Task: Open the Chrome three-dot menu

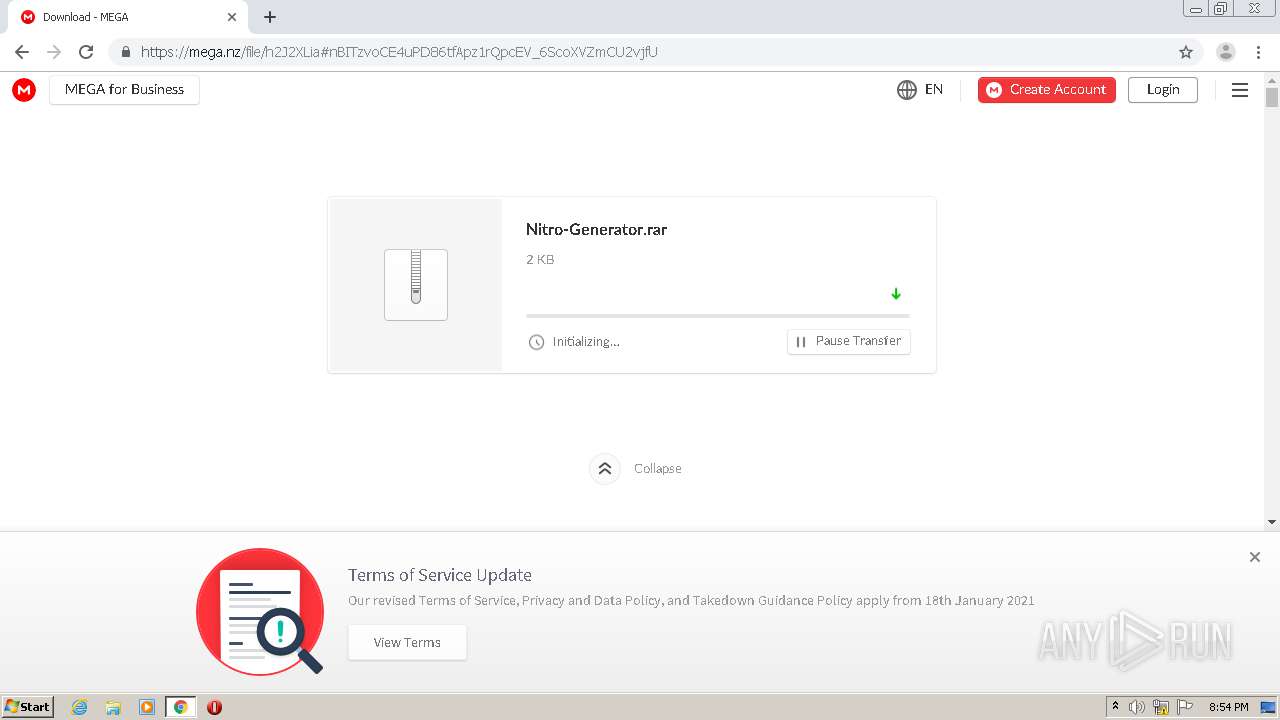Action: 1259,52
